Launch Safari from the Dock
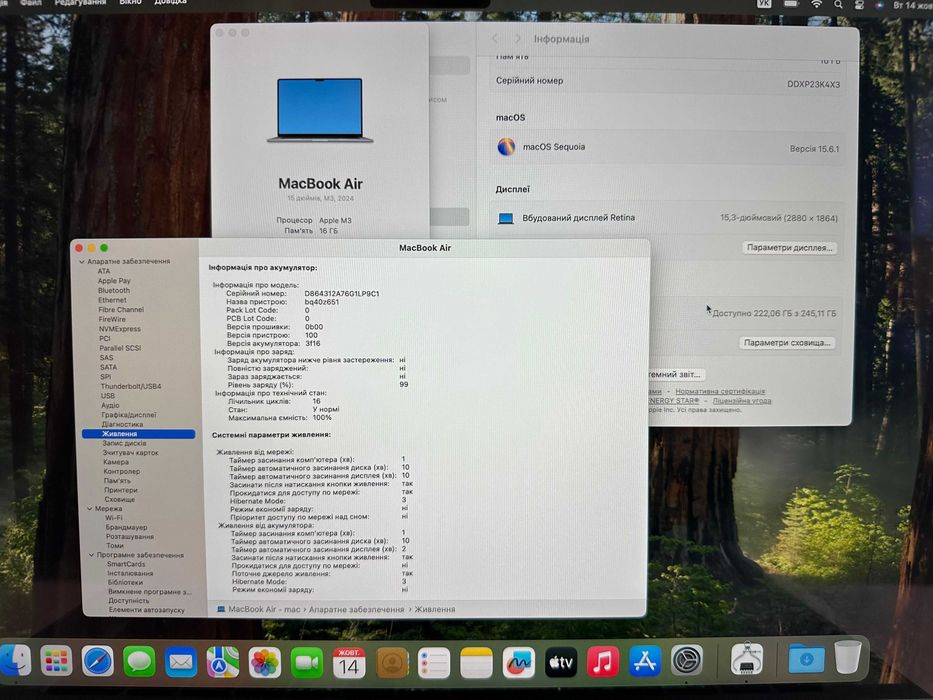This screenshot has height=700, width=933. tap(98, 661)
